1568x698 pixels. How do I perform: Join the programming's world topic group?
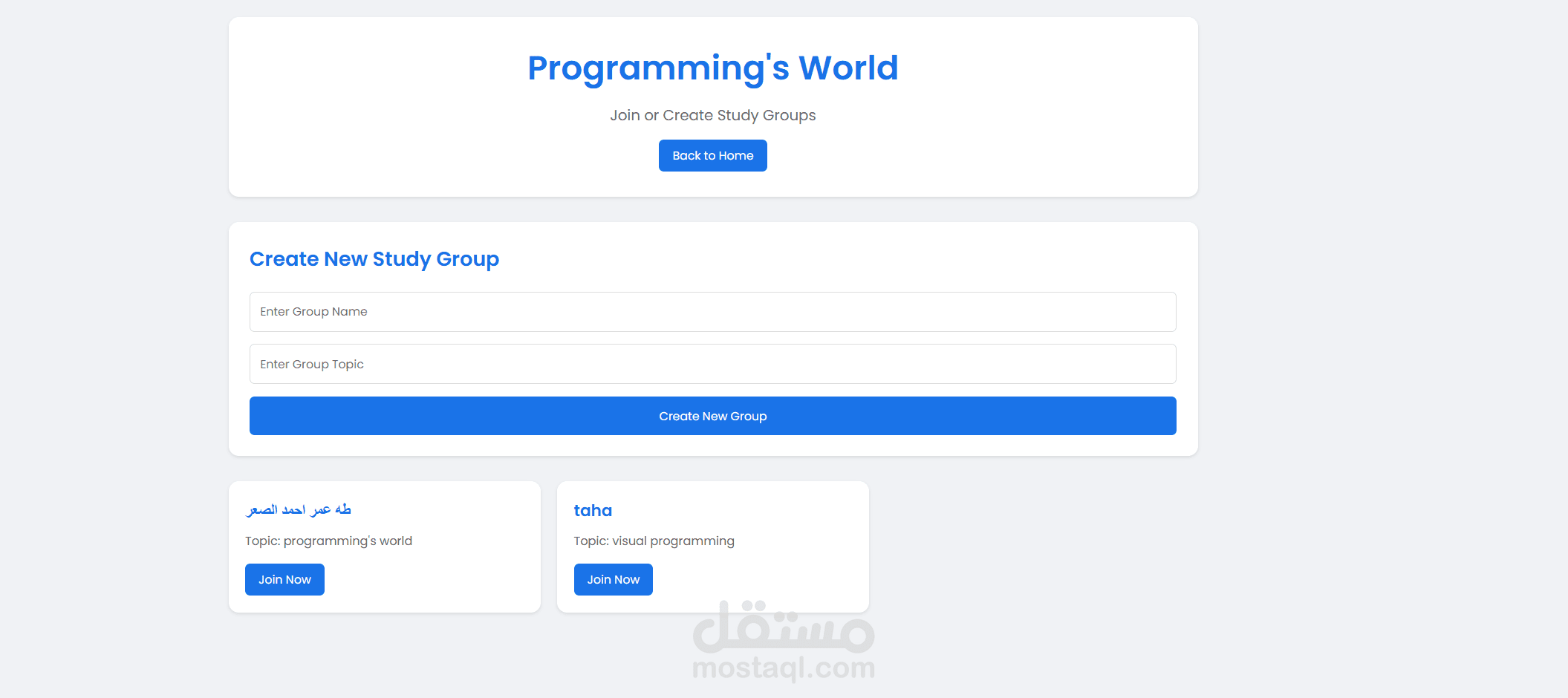[284, 579]
